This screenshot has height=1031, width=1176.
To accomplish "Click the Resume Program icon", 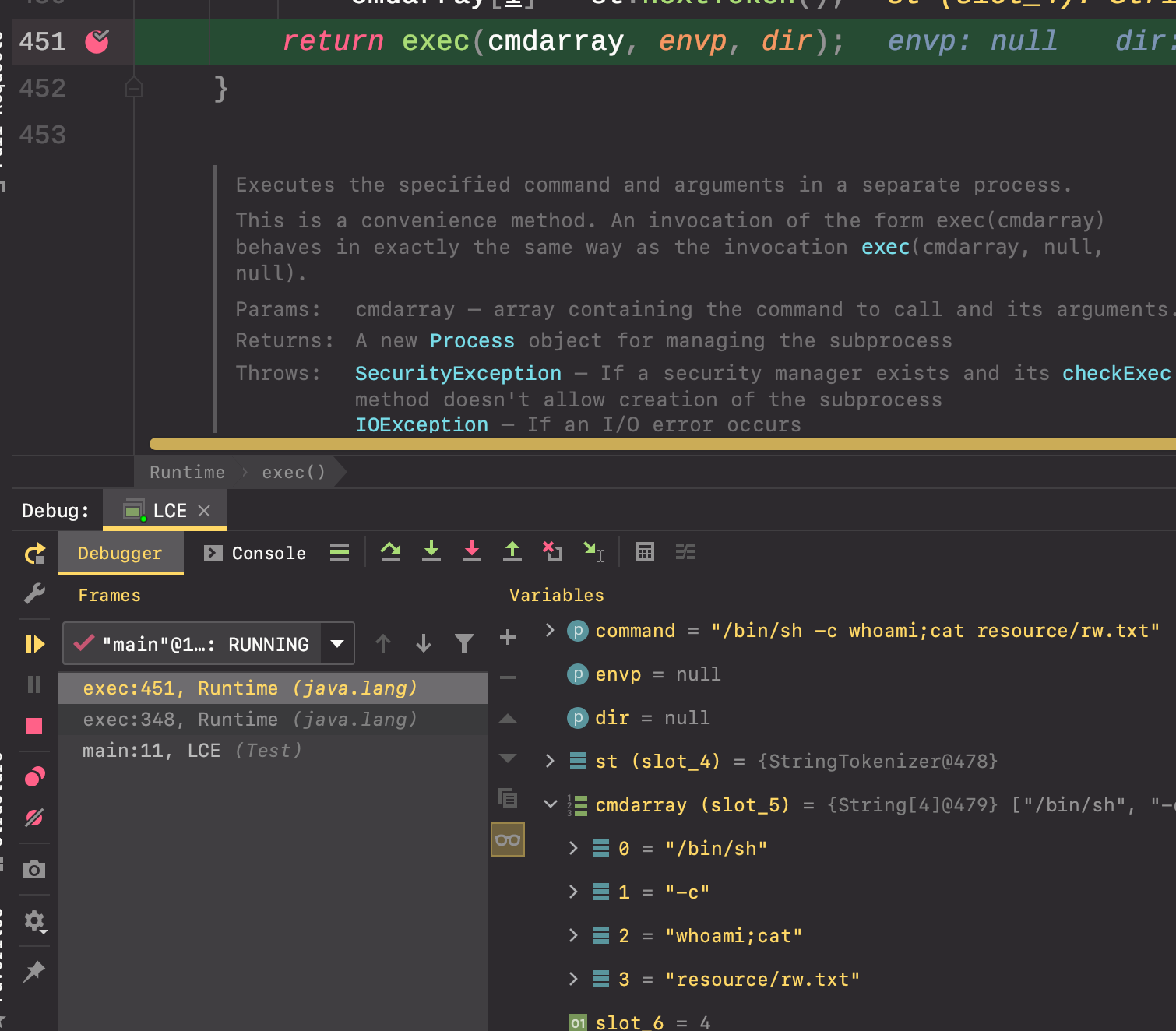I will click(x=34, y=644).
